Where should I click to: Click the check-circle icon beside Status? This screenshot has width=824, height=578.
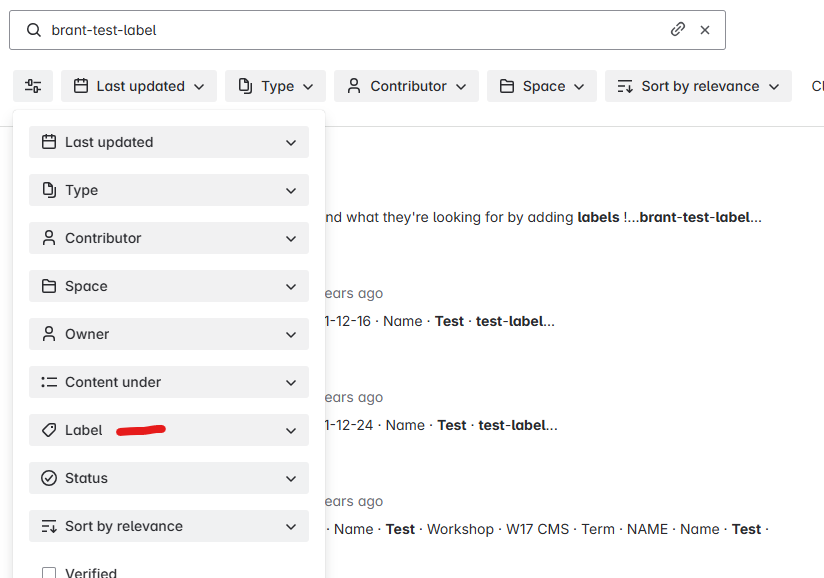[x=47, y=478]
